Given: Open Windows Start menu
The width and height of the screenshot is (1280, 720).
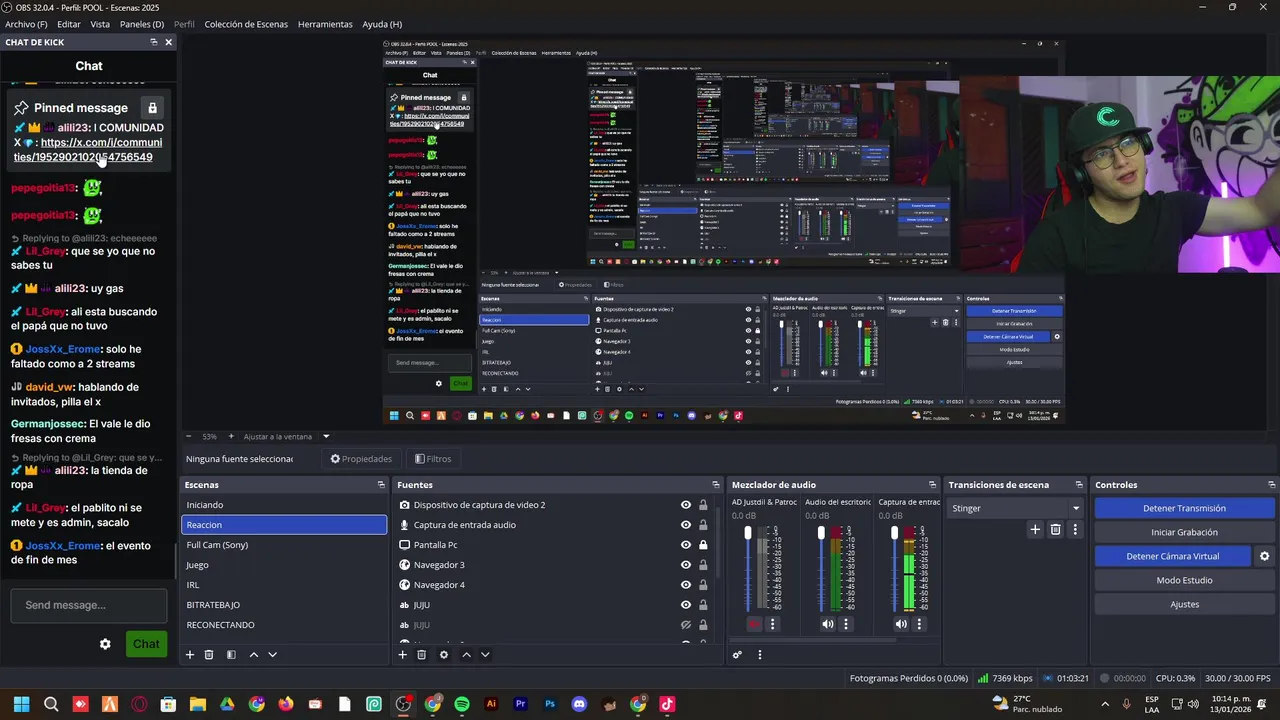Looking at the screenshot, I should 21,704.
